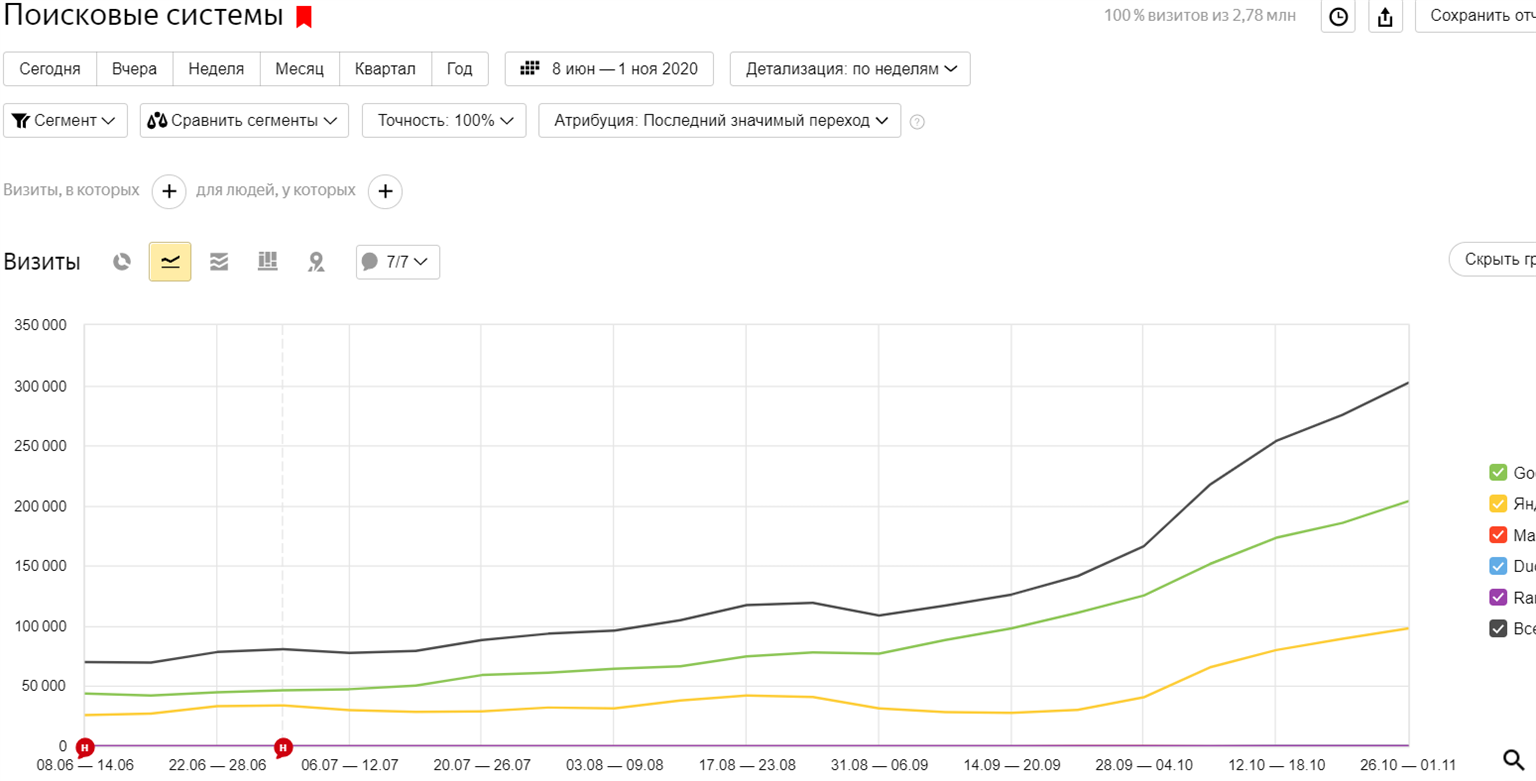
Task: Open the map view icon
Action: pyautogui.click(x=316, y=262)
